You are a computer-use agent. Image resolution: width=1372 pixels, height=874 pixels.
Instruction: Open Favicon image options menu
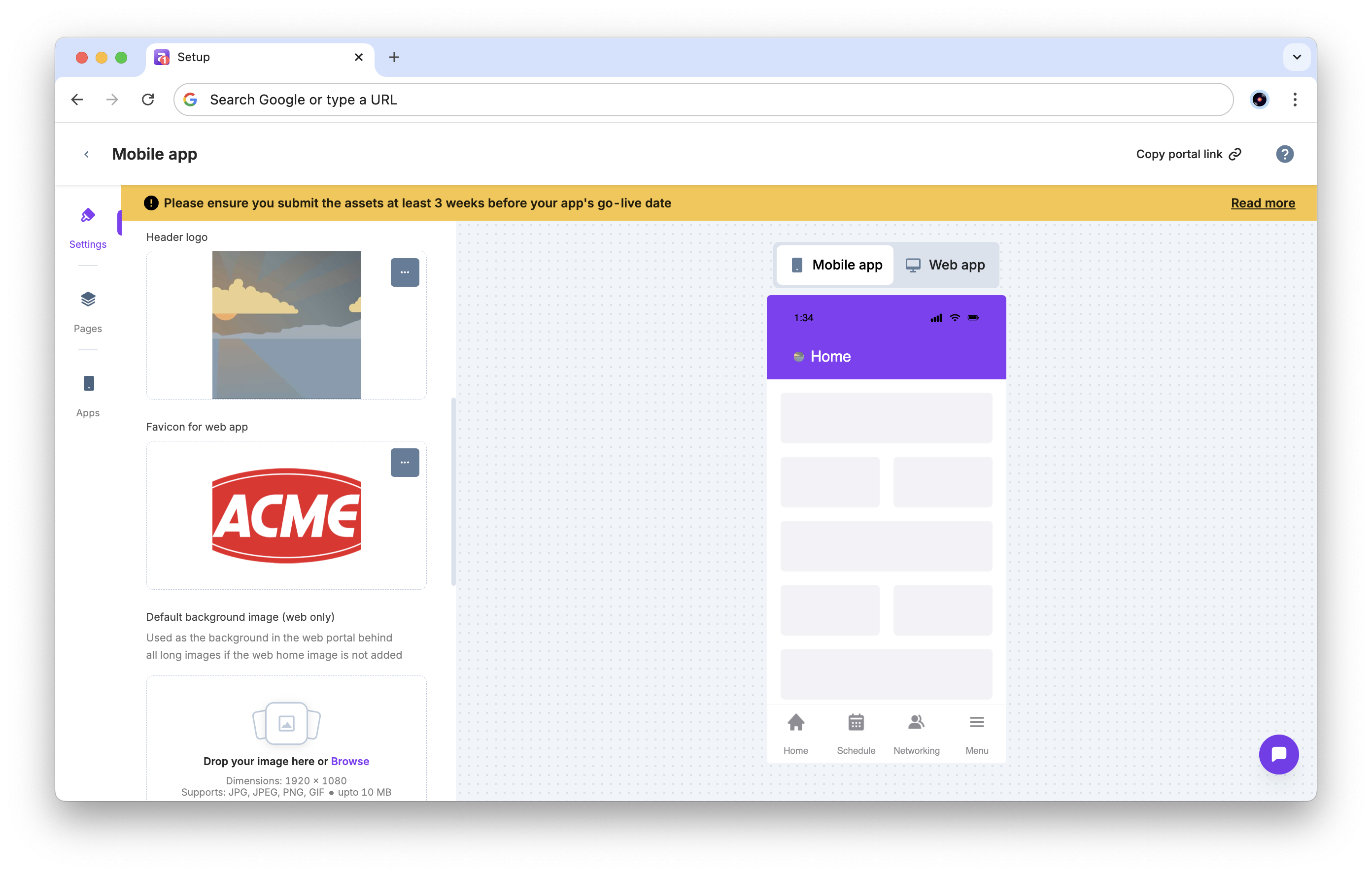coord(405,462)
